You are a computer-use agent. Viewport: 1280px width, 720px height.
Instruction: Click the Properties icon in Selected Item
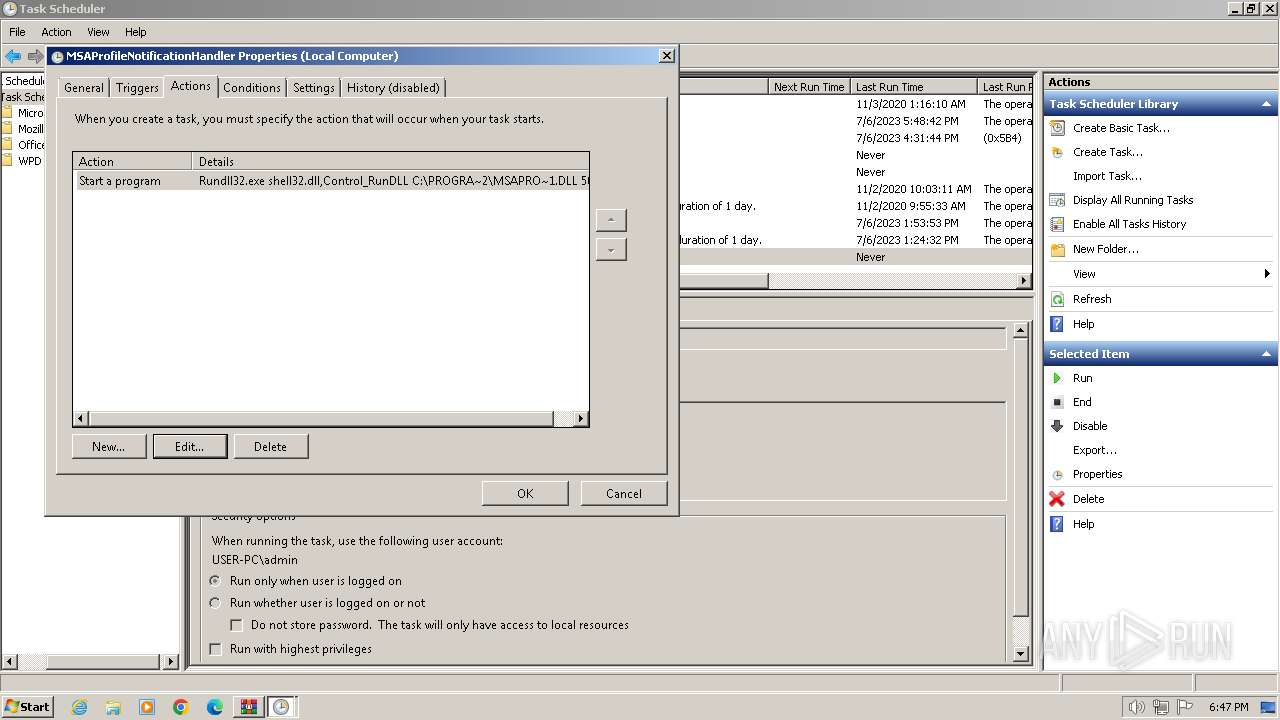[x=1057, y=474]
